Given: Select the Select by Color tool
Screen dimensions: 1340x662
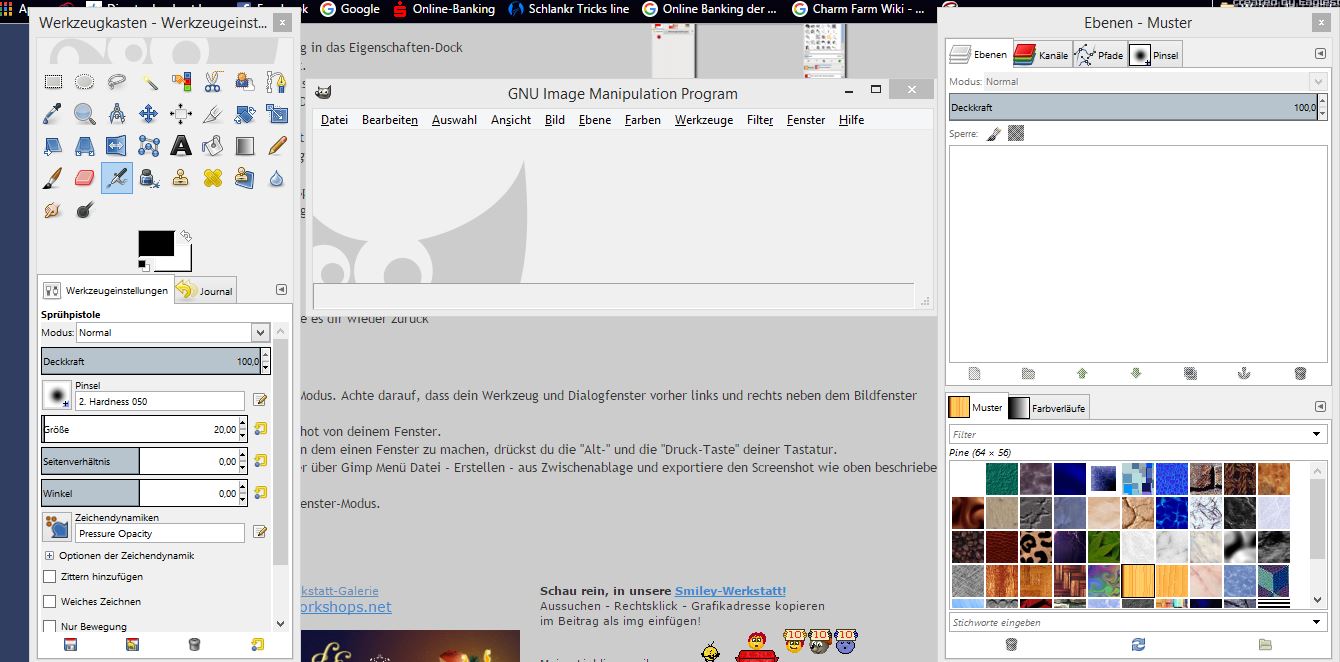Looking at the screenshot, I should click(x=181, y=82).
